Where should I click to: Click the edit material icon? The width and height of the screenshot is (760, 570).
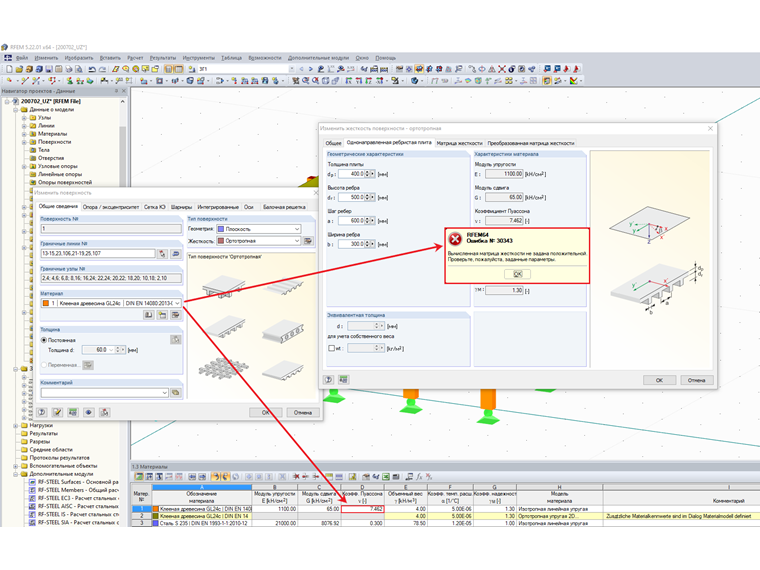[x=175, y=315]
